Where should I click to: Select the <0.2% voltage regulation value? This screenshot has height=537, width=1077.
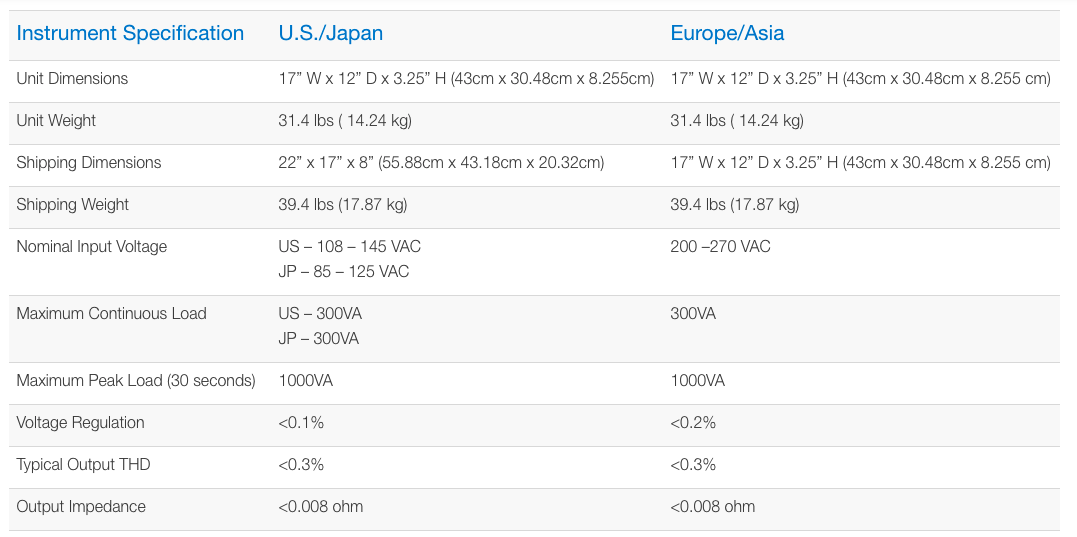(693, 422)
